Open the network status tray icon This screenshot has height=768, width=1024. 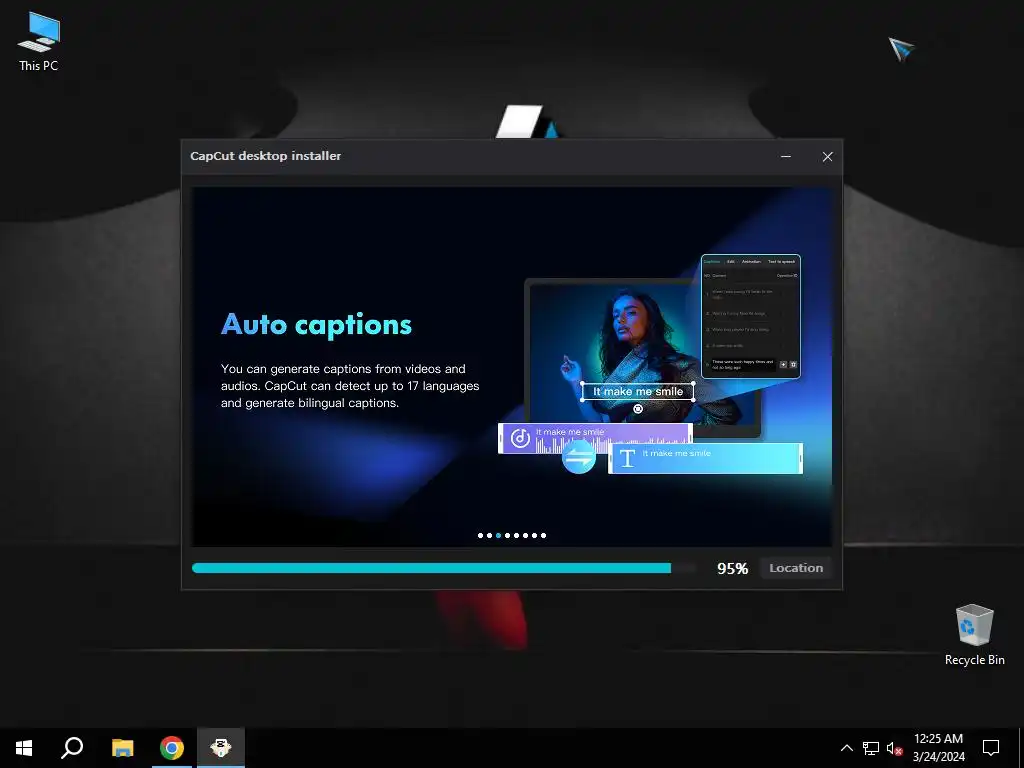click(x=871, y=748)
